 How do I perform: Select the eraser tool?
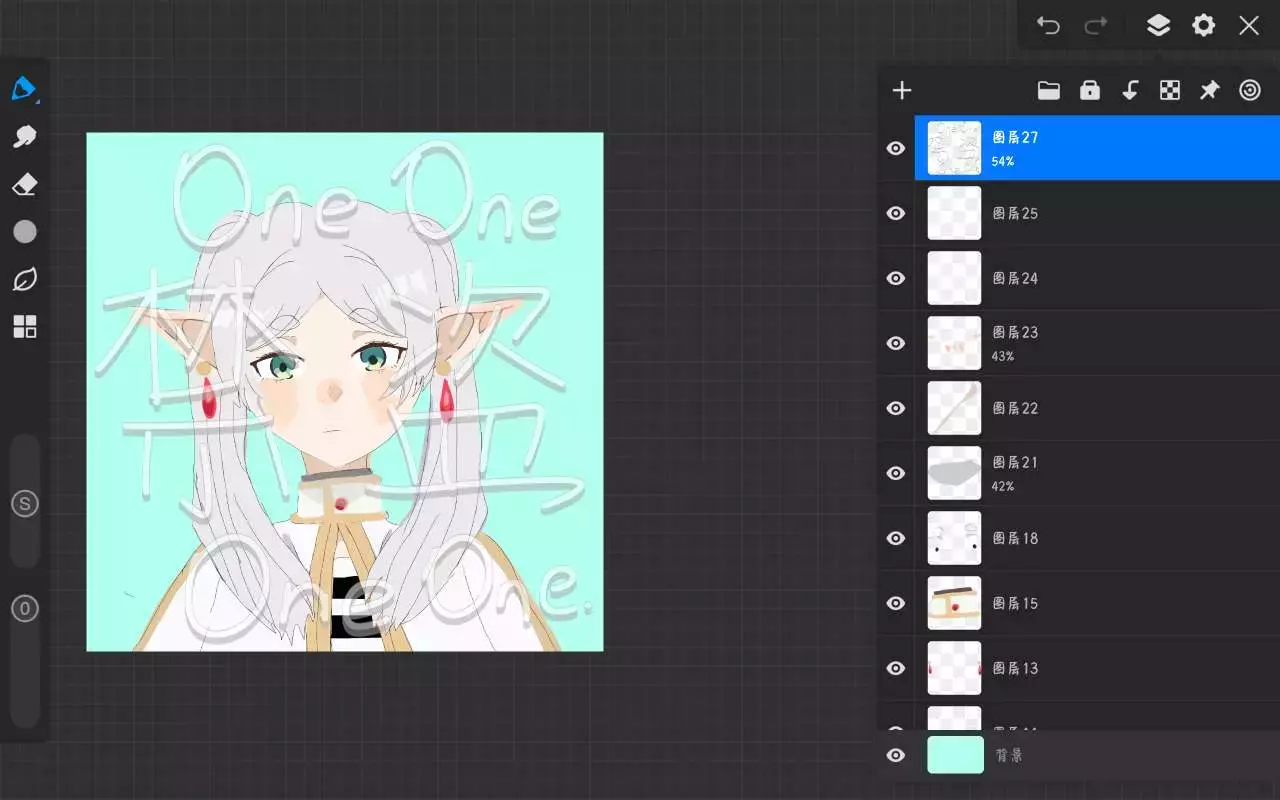[x=24, y=185]
